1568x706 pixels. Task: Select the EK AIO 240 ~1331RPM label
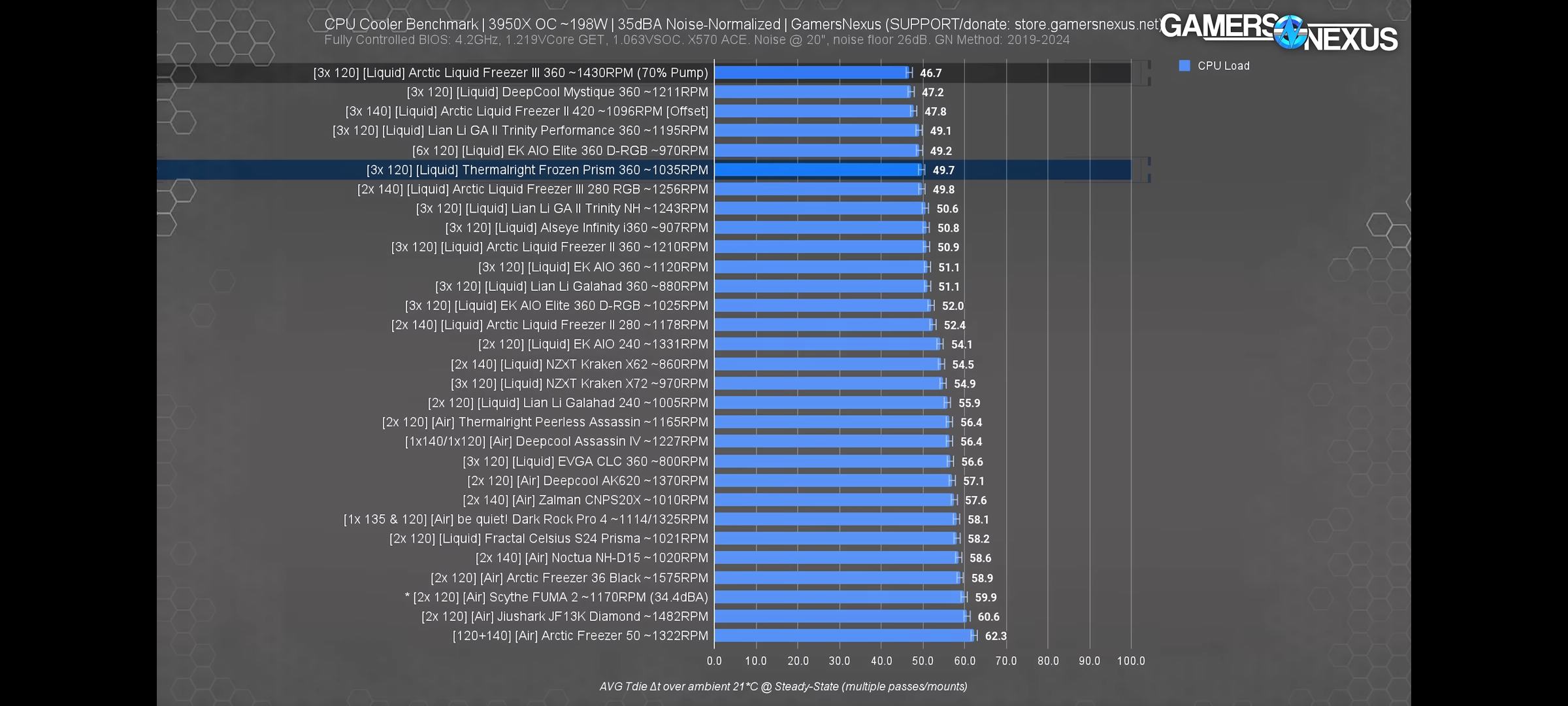point(593,344)
